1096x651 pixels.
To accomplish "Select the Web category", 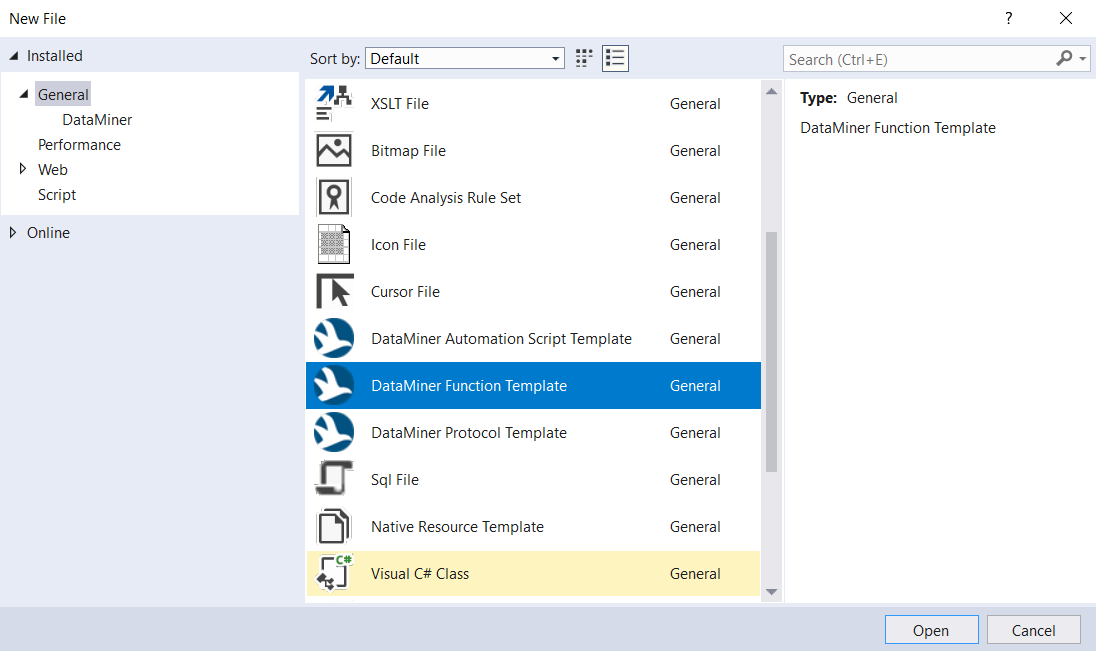I will pyautogui.click(x=52, y=170).
